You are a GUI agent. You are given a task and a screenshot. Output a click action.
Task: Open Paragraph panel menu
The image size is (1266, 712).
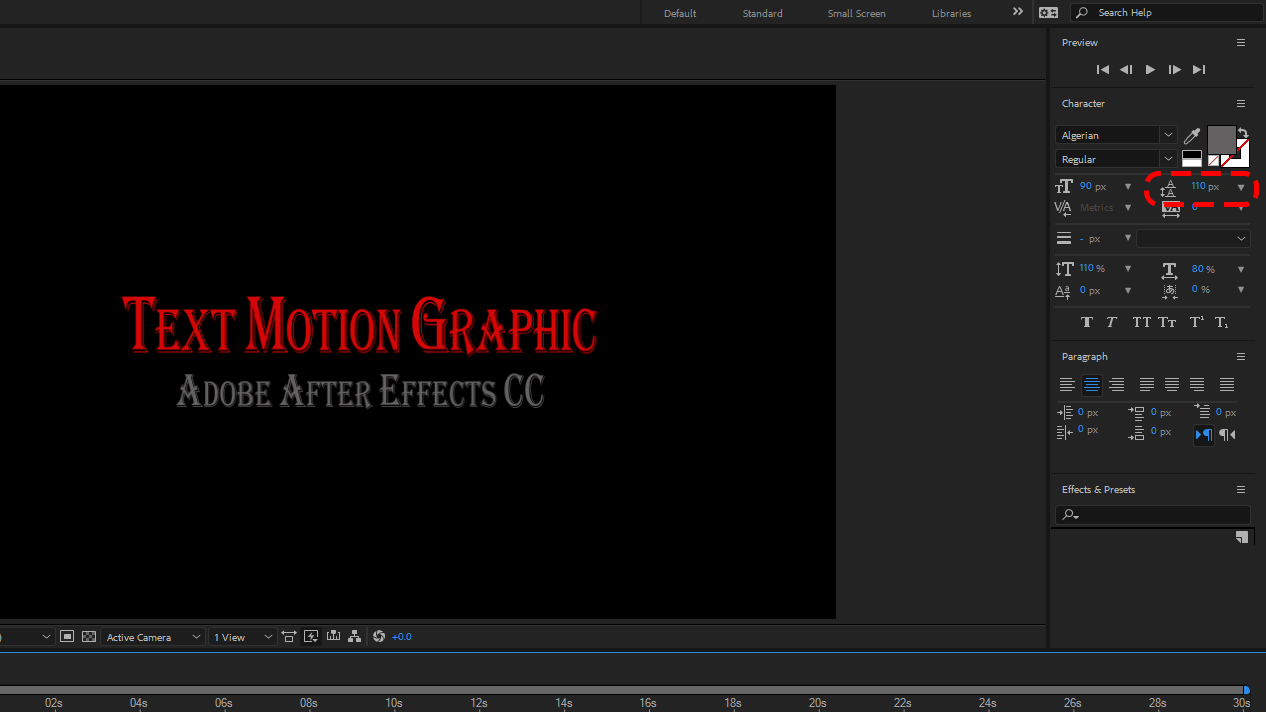tap(1241, 357)
